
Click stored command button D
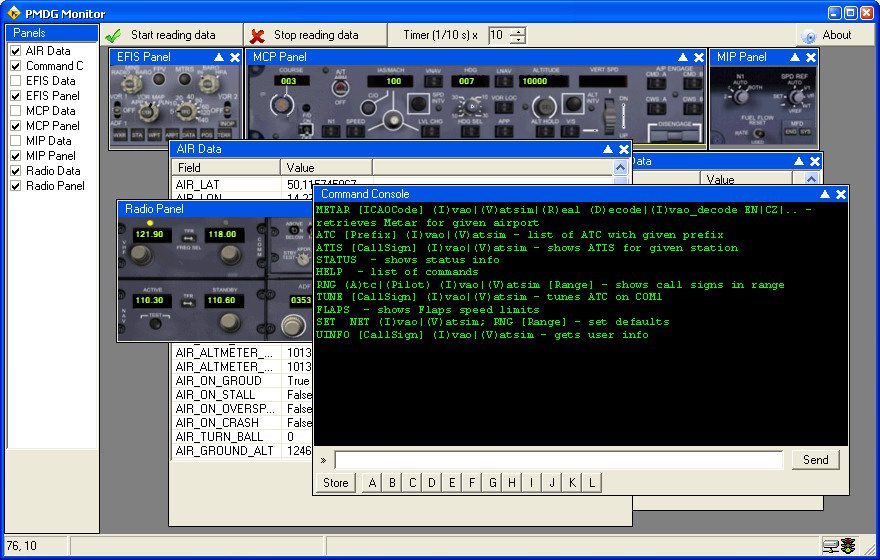432,483
